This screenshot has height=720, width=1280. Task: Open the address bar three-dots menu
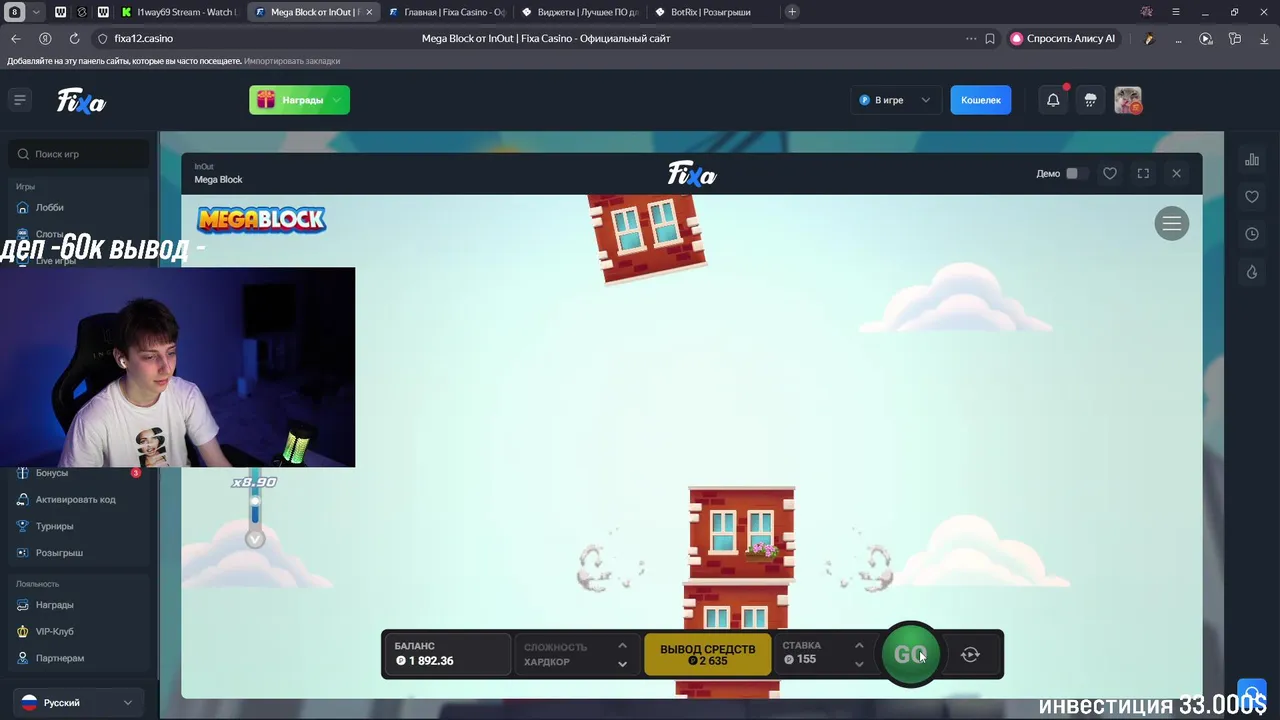point(970,38)
